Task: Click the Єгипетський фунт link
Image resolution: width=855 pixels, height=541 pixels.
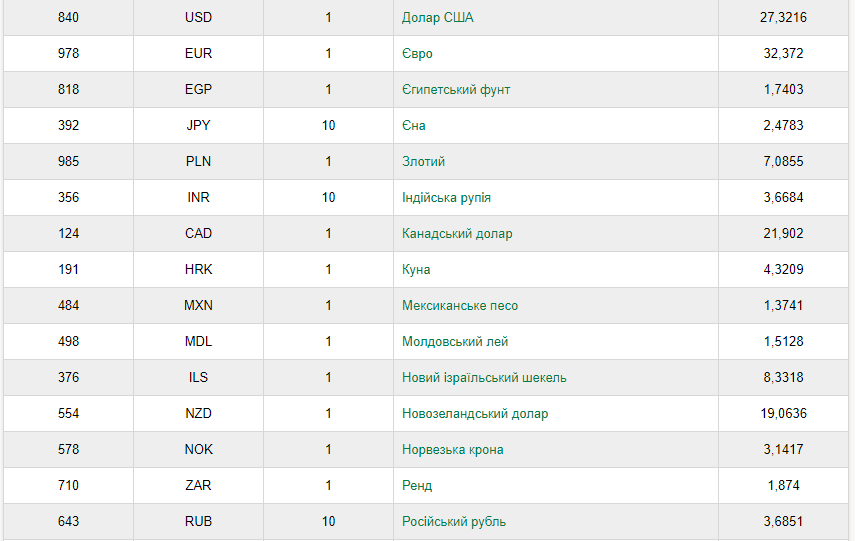Action: (x=456, y=89)
